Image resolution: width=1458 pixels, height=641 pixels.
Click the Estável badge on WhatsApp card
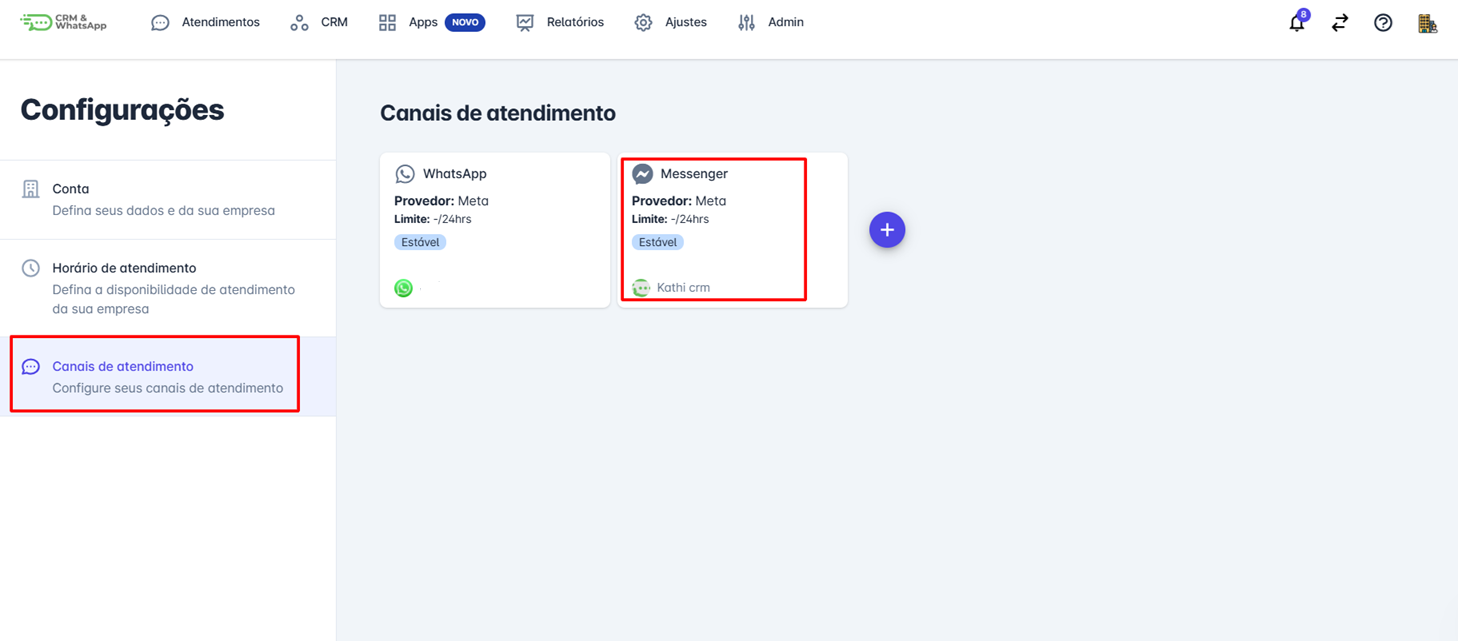(x=420, y=241)
